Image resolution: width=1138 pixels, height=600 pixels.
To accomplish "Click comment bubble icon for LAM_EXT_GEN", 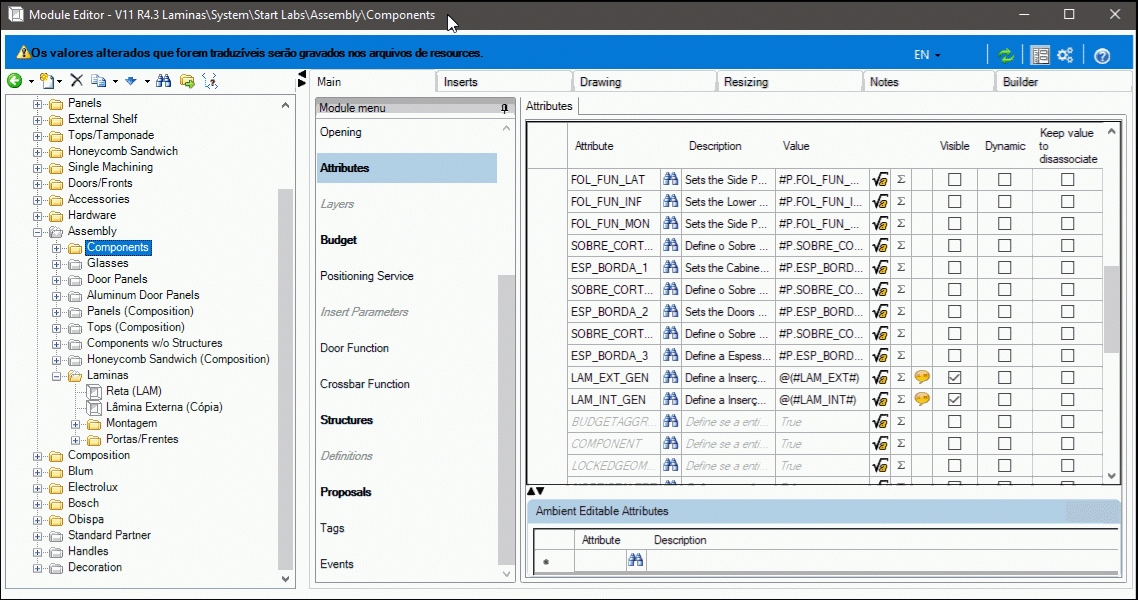I will (x=922, y=377).
